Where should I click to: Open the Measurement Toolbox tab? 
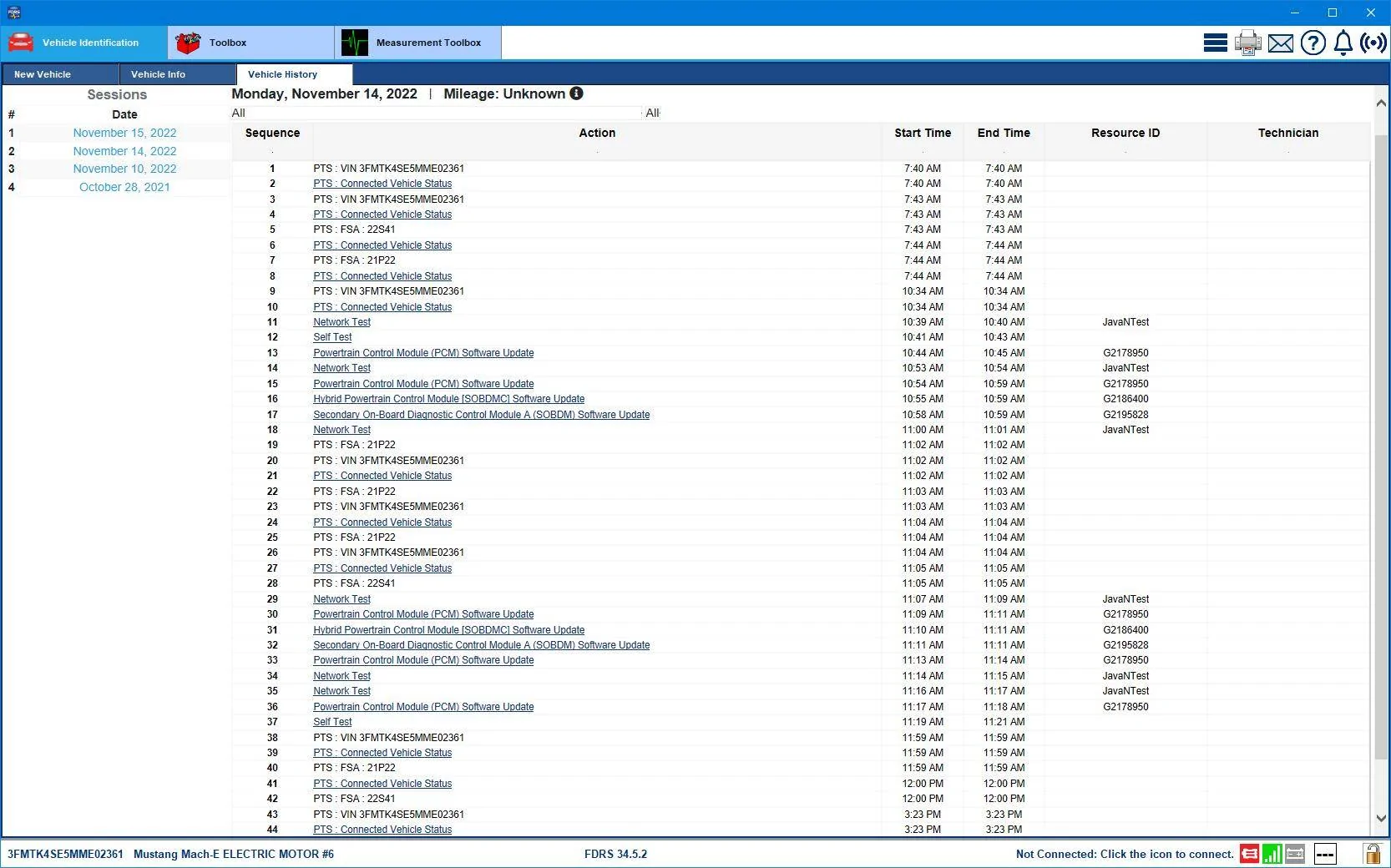coord(418,43)
